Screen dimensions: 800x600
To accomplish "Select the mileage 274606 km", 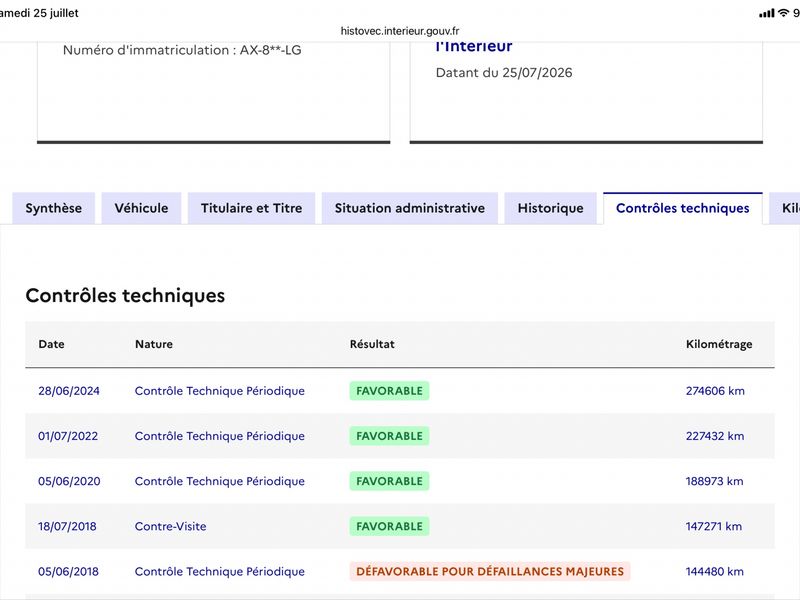I will [715, 391].
